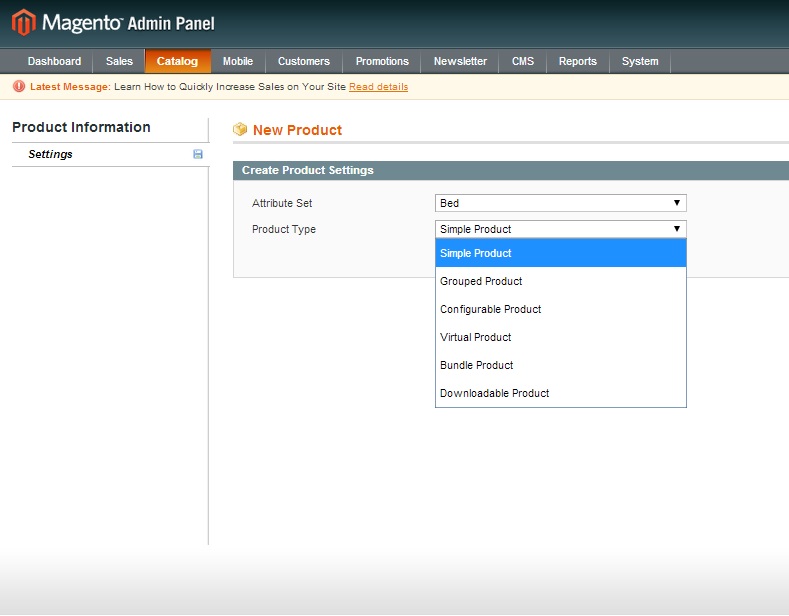789x616 pixels.
Task: Select Bundle Product option
Action: pos(476,365)
